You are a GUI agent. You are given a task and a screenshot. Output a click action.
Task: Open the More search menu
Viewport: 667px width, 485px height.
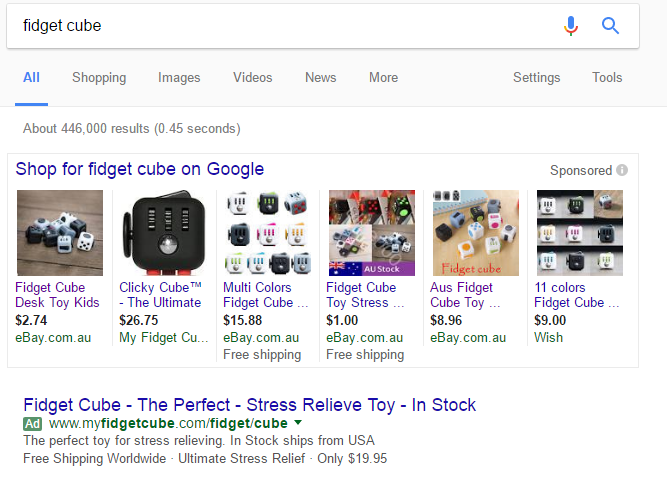(383, 77)
